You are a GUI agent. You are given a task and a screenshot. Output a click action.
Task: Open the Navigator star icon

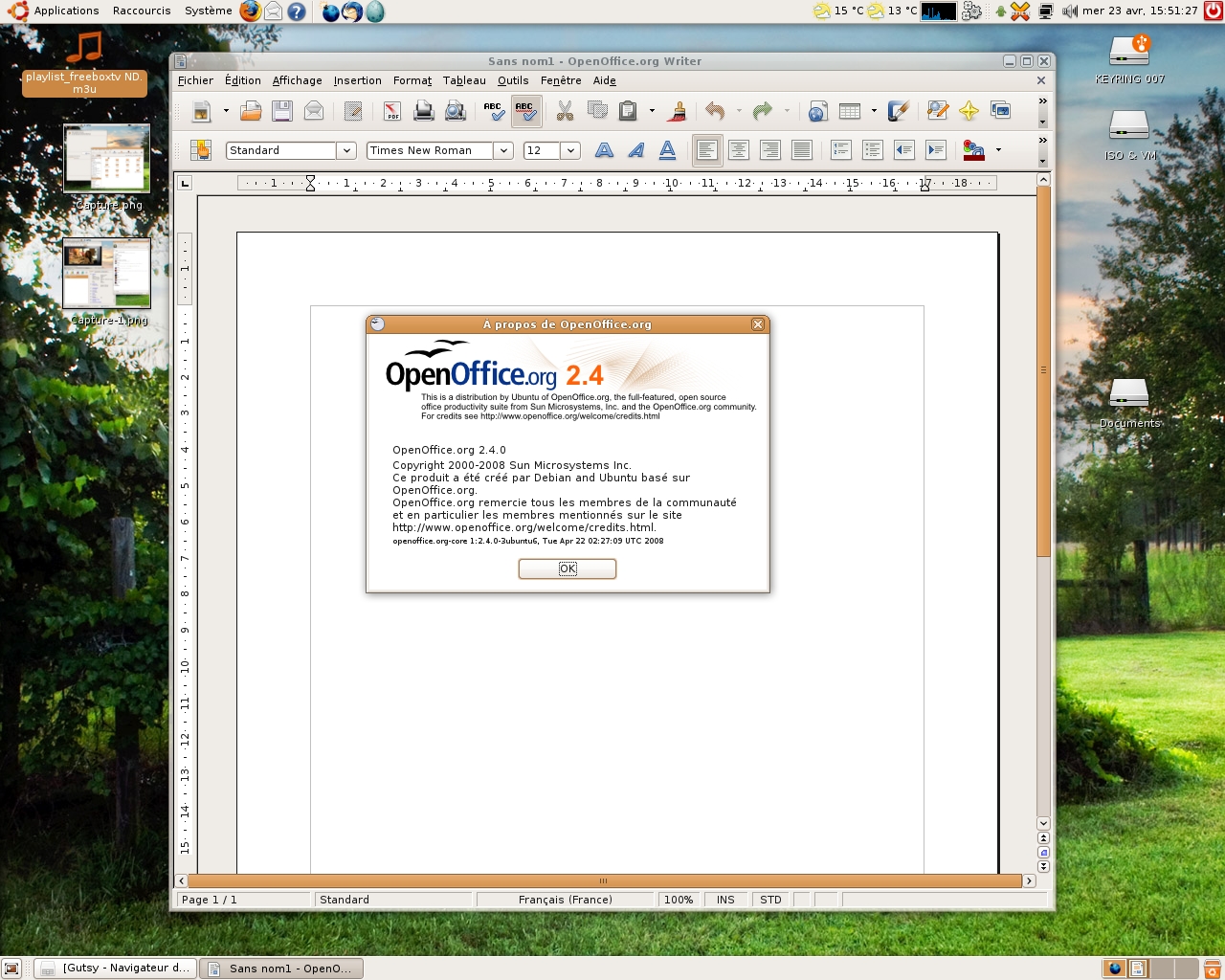969,111
